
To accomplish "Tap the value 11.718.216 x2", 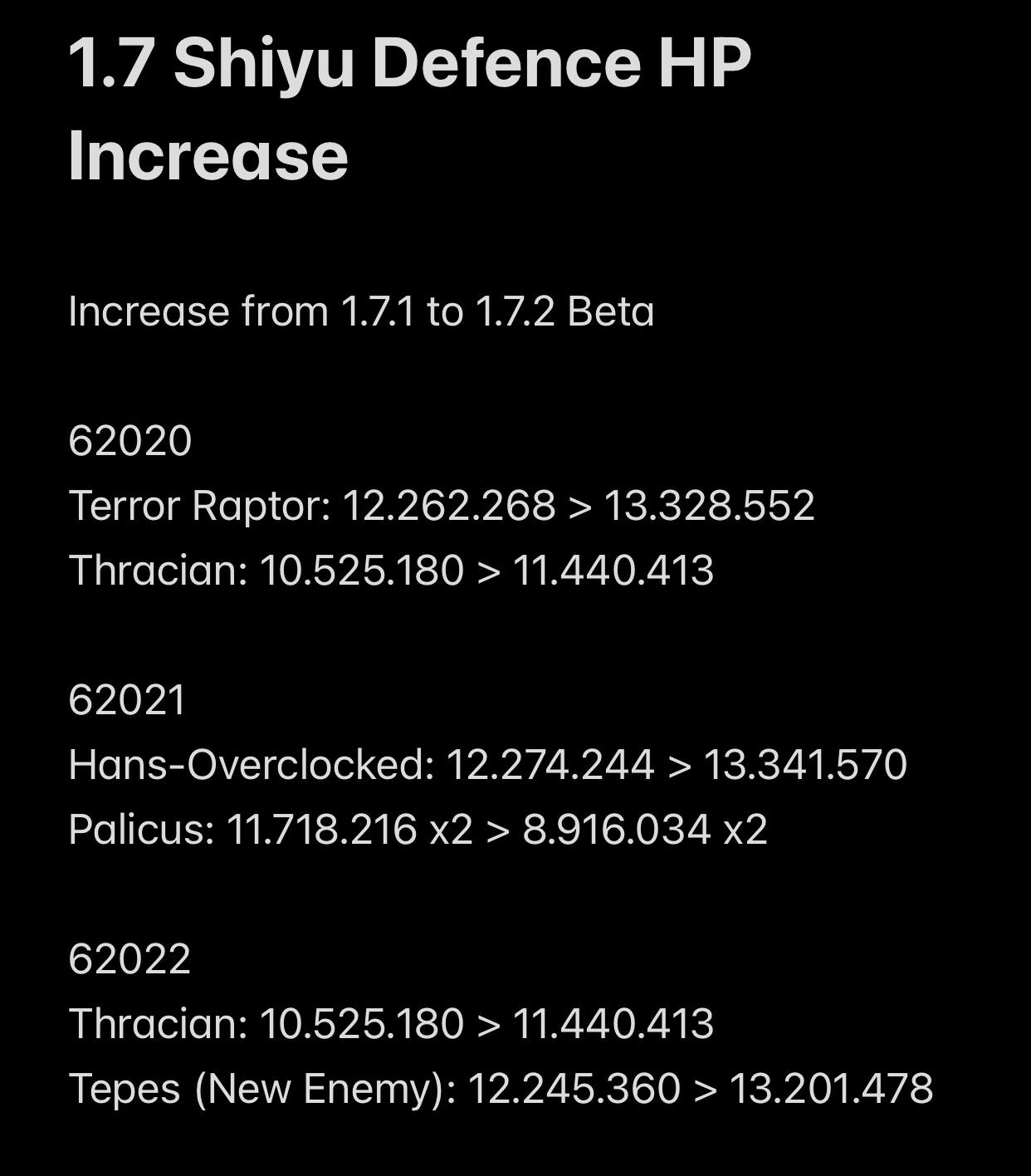I will pos(349,829).
